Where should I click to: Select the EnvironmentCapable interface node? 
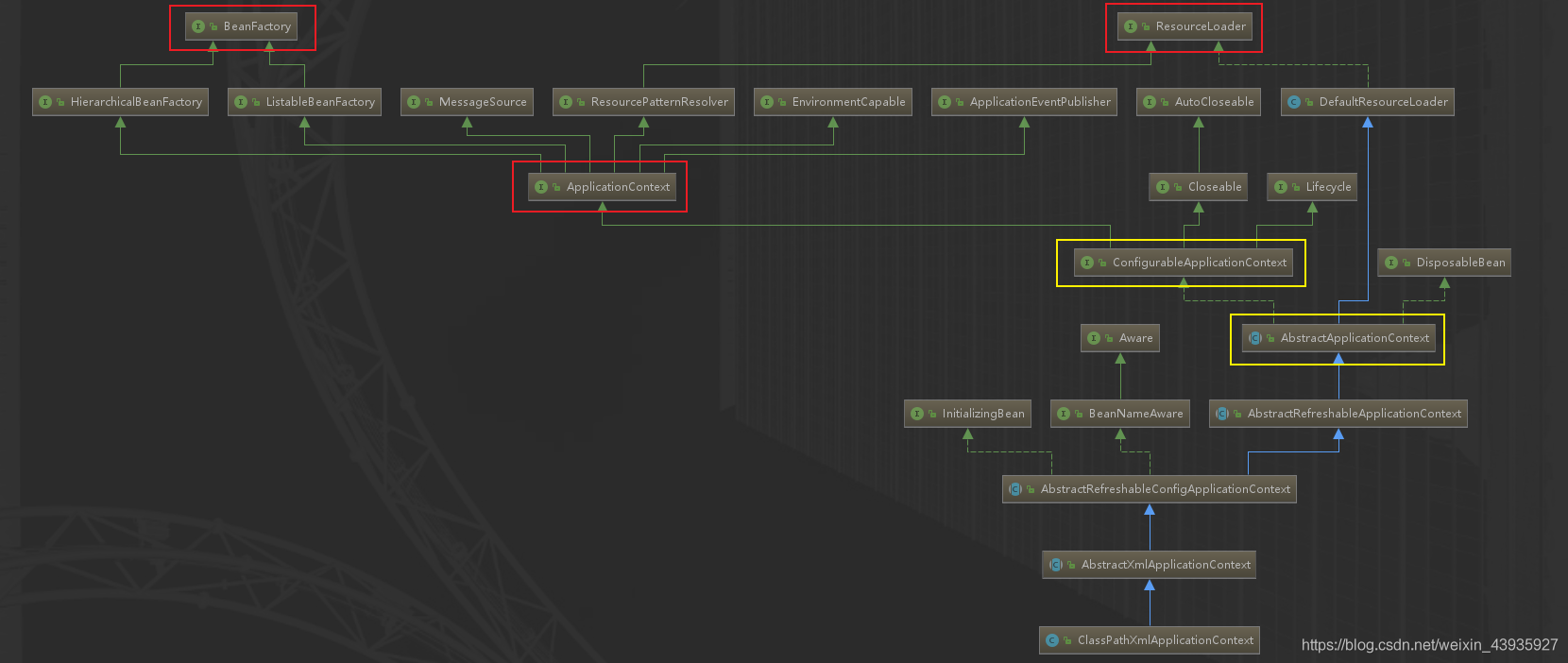pos(833,102)
